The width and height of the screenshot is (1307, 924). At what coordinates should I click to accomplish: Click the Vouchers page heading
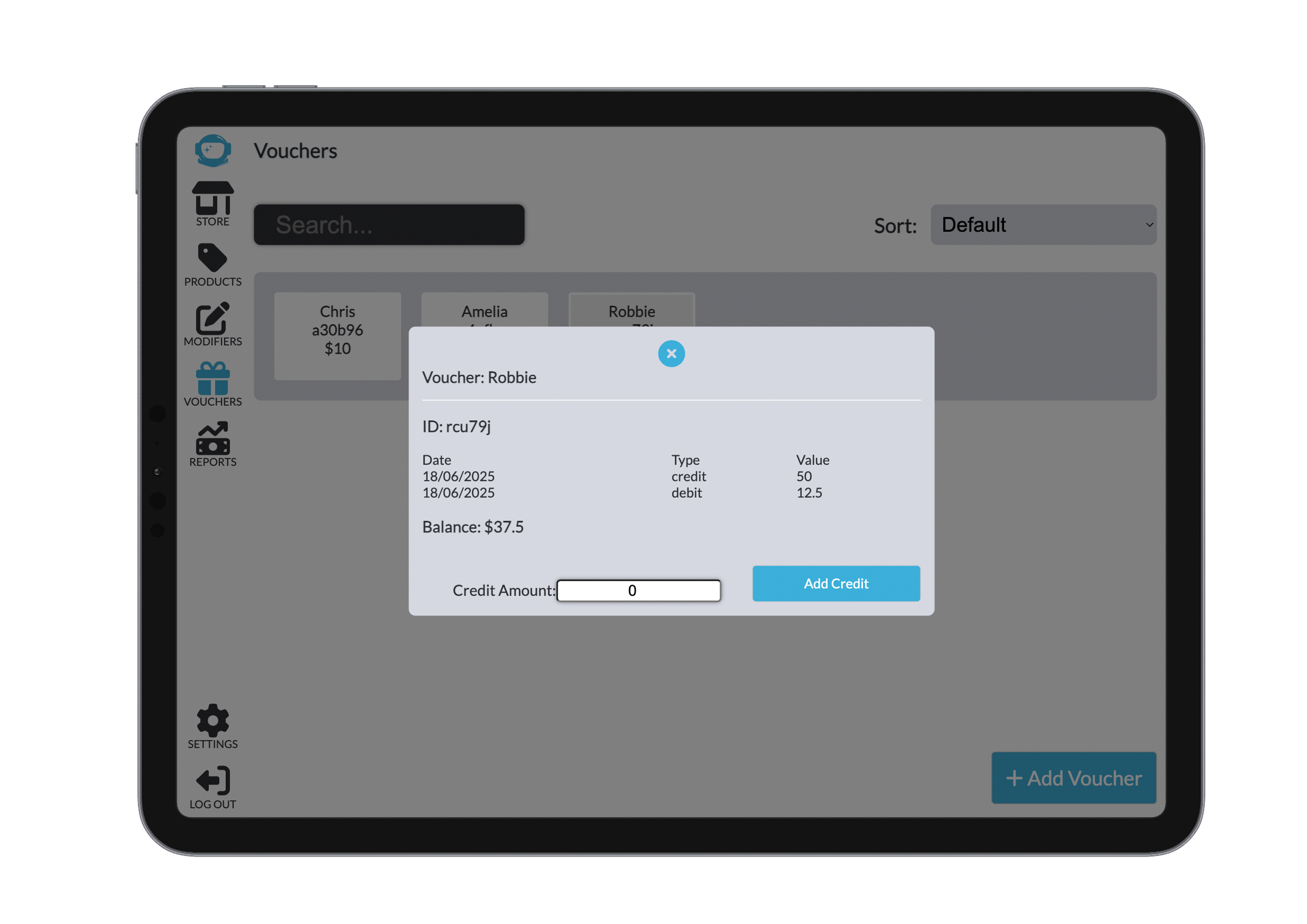click(x=295, y=151)
